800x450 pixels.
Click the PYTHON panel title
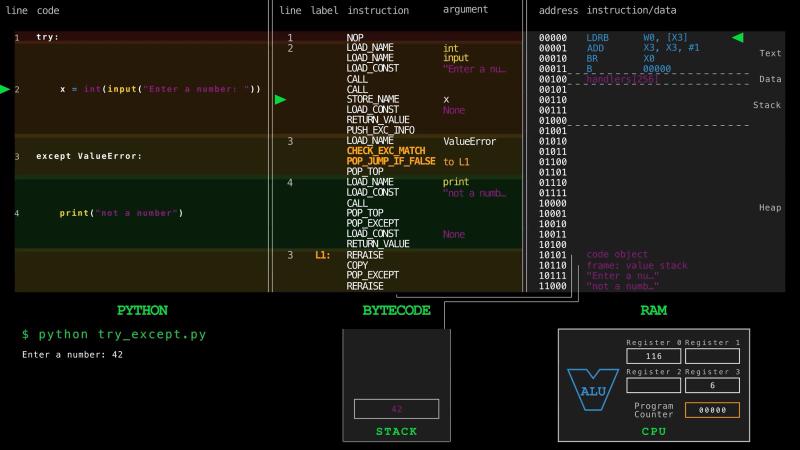142,310
